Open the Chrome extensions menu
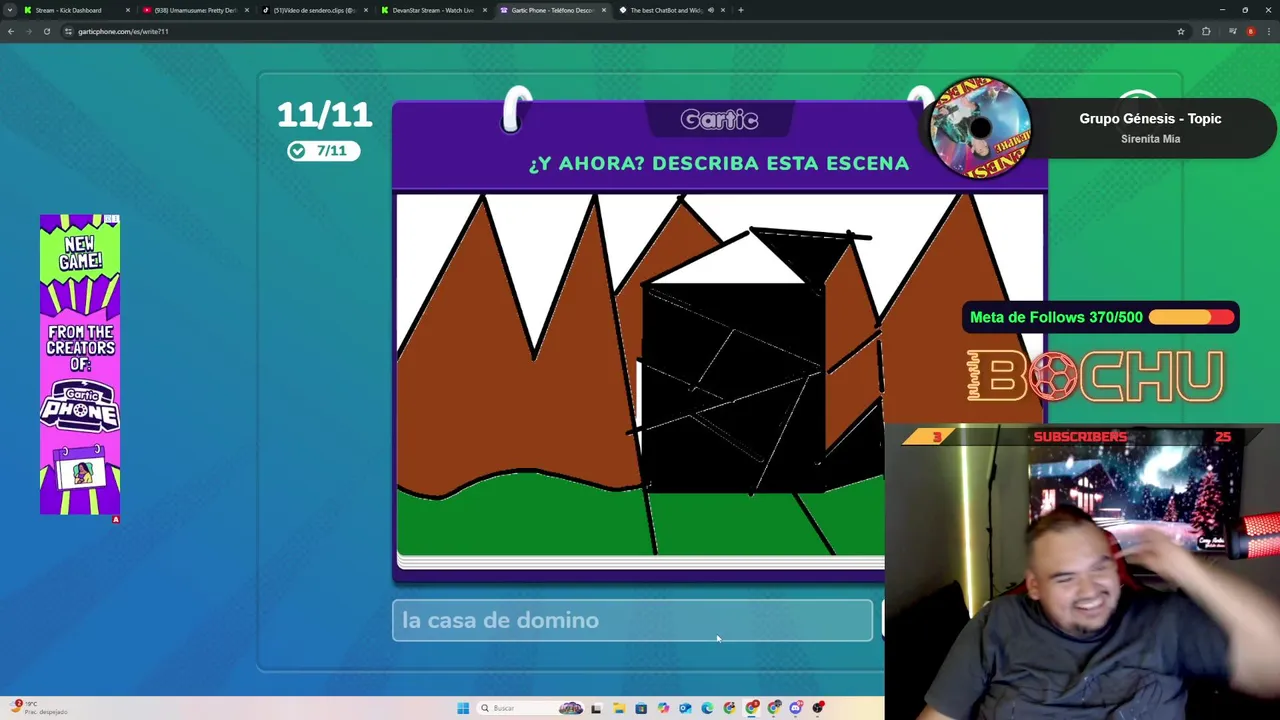This screenshot has height=720, width=1280. click(x=1206, y=31)
